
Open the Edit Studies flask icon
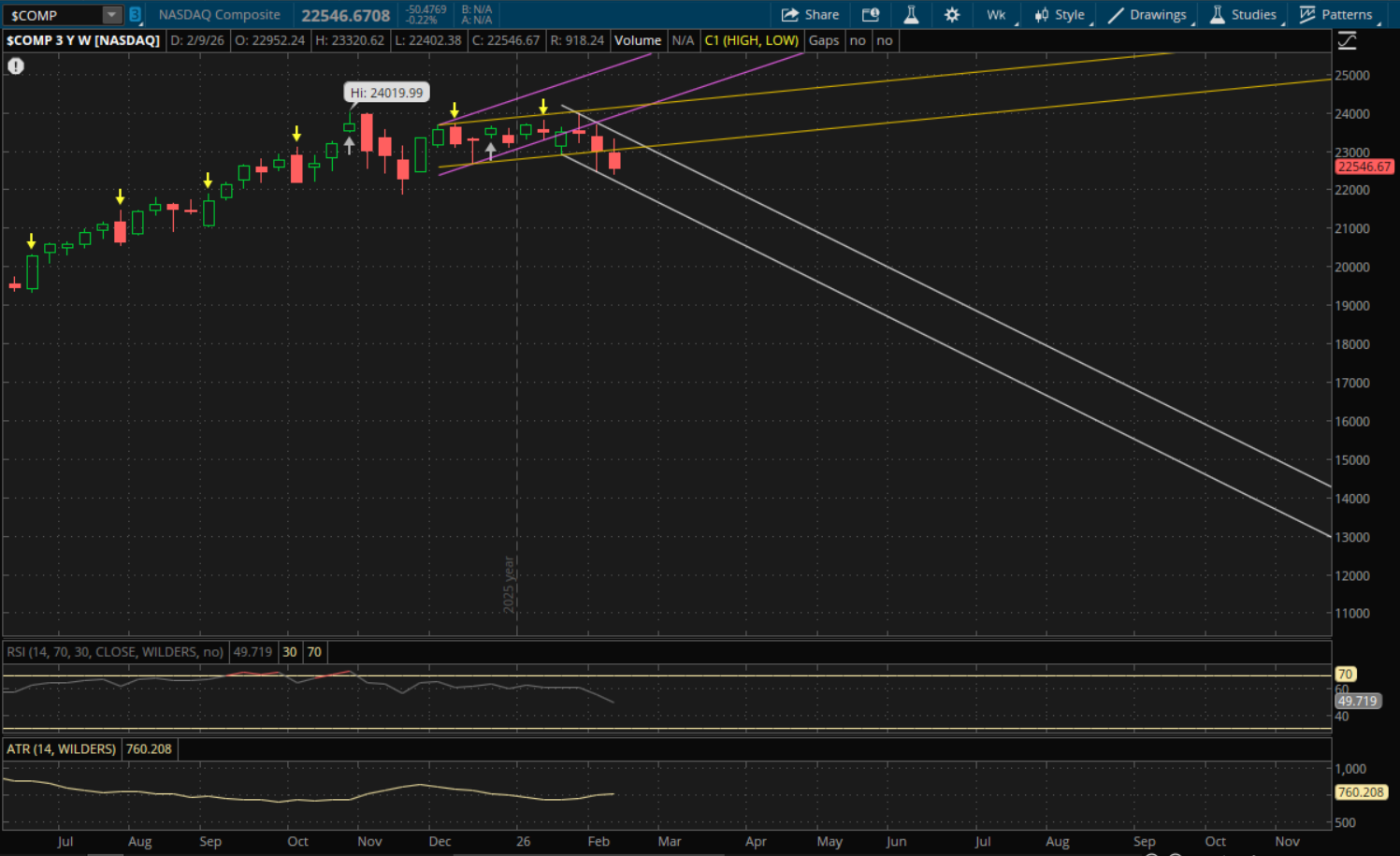tap(911, 15)
